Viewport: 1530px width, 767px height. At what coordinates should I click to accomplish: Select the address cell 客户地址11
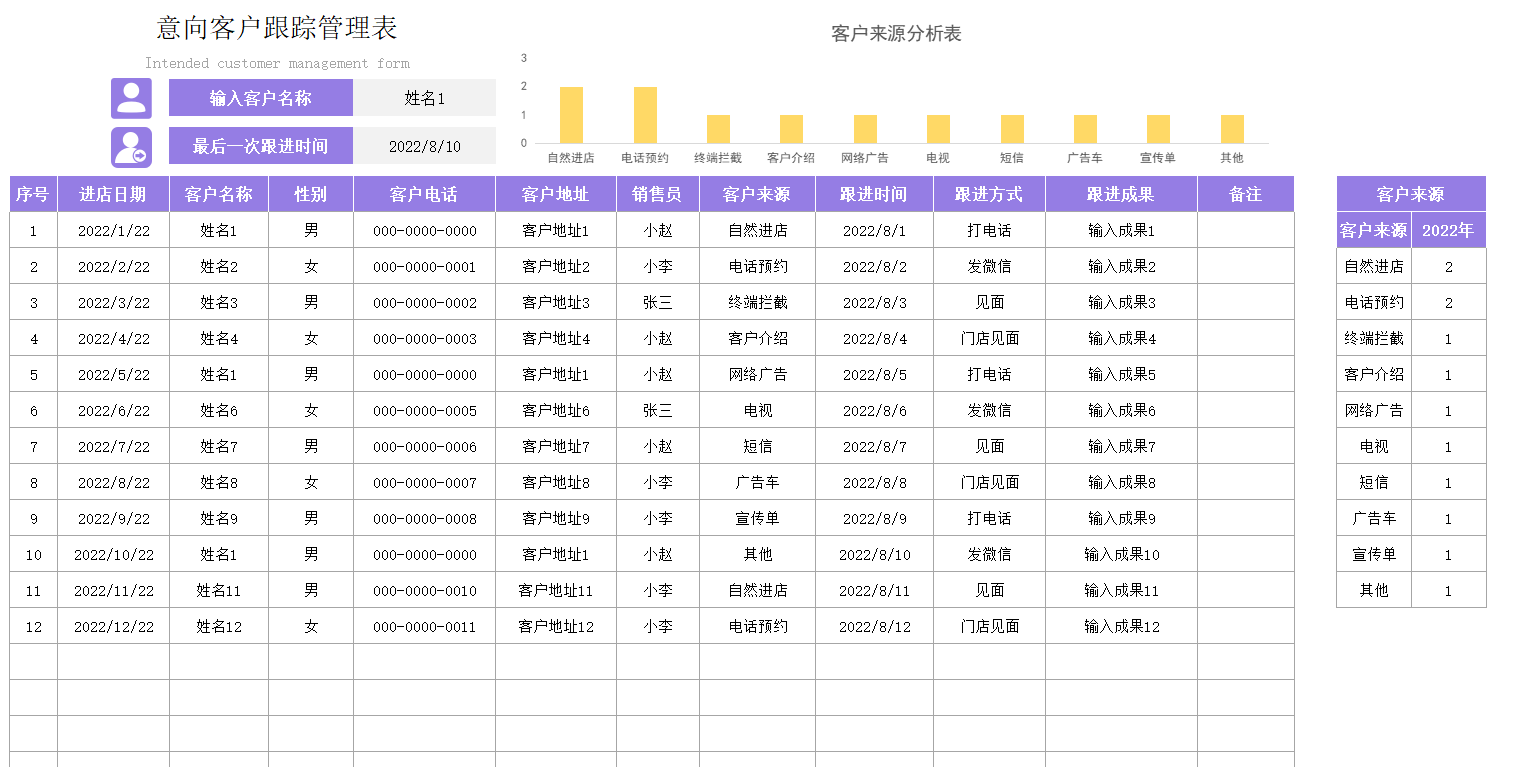pos(556,590)
